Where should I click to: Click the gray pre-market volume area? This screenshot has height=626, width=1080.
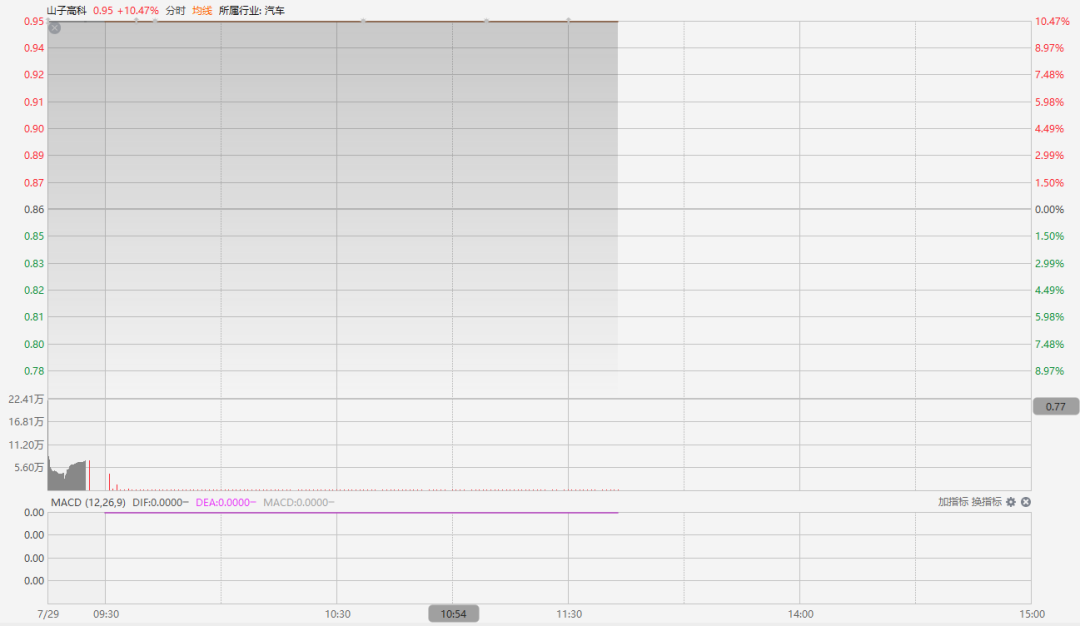click(x=68, y=477)
